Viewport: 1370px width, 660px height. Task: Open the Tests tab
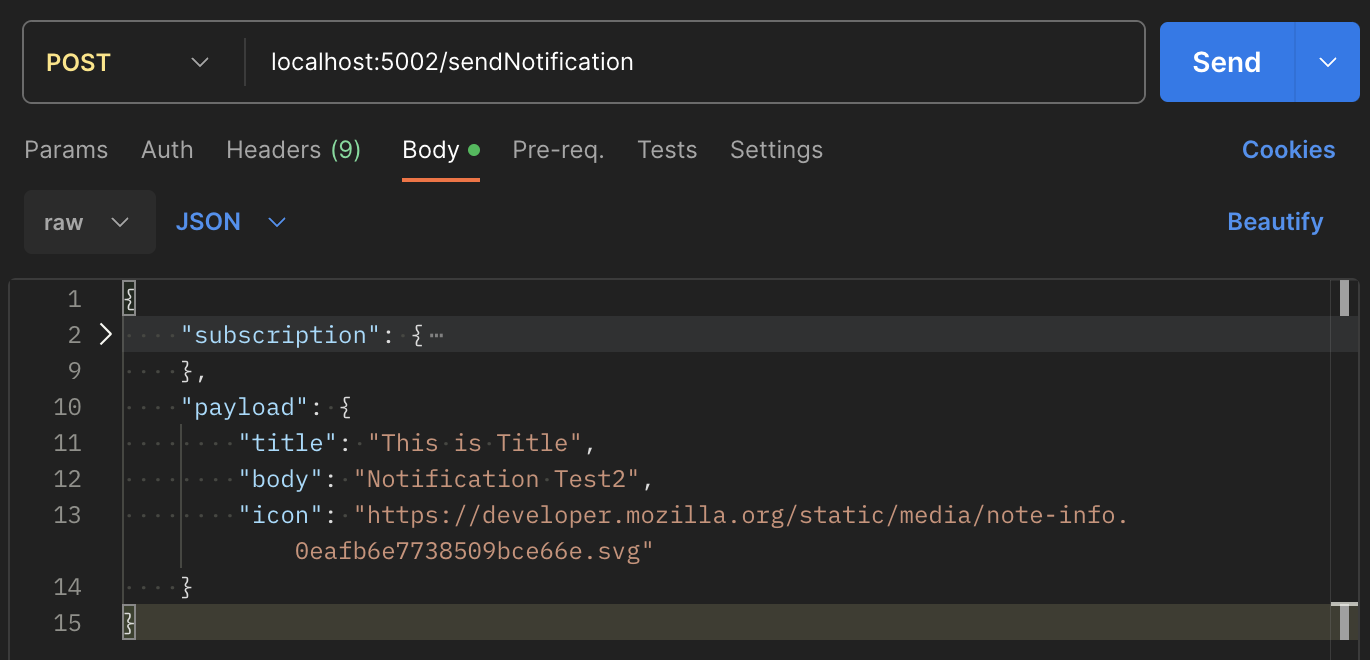point(667,150)
